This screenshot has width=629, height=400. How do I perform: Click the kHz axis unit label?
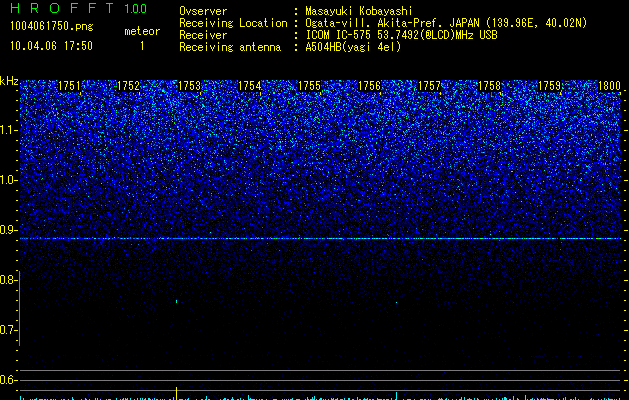click(x=9, y=81)
